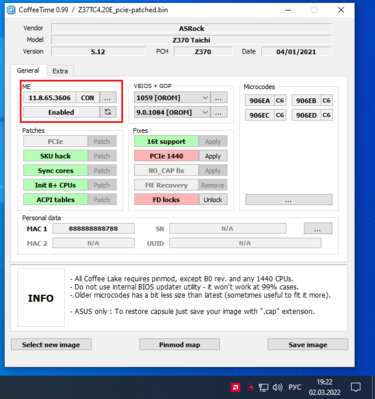This screenshot has height=399, width=375.
Task: Open ME firmware browse ellipsis button
Action: pyautogui.click(x=108, y=98)
